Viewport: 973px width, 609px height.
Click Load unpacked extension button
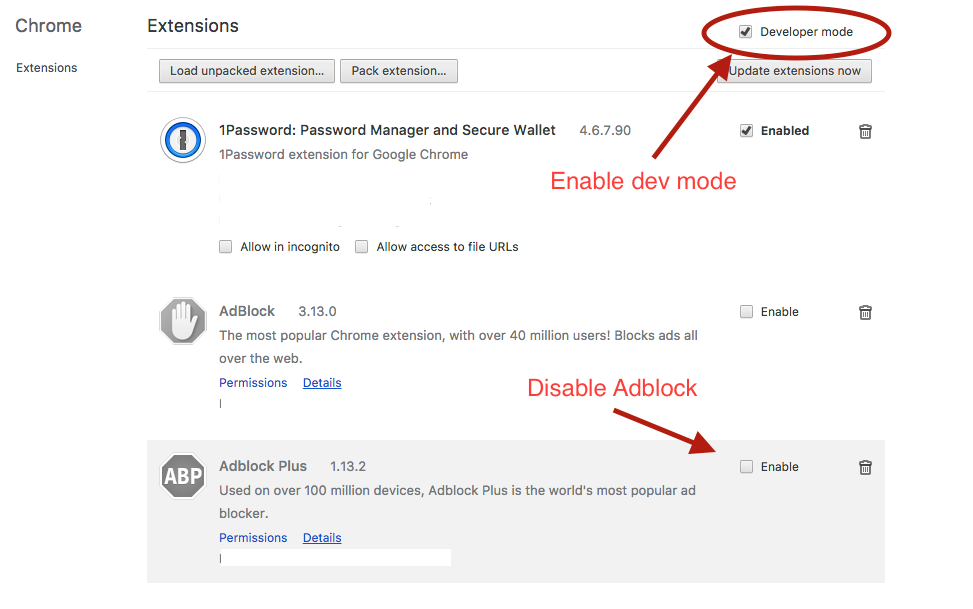[246, 71]
